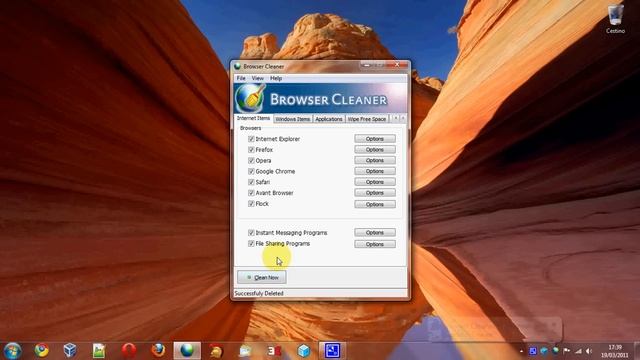Uncheck the Opera checkbox
Screen dimensions: 640x360
[x=251, y=160]
